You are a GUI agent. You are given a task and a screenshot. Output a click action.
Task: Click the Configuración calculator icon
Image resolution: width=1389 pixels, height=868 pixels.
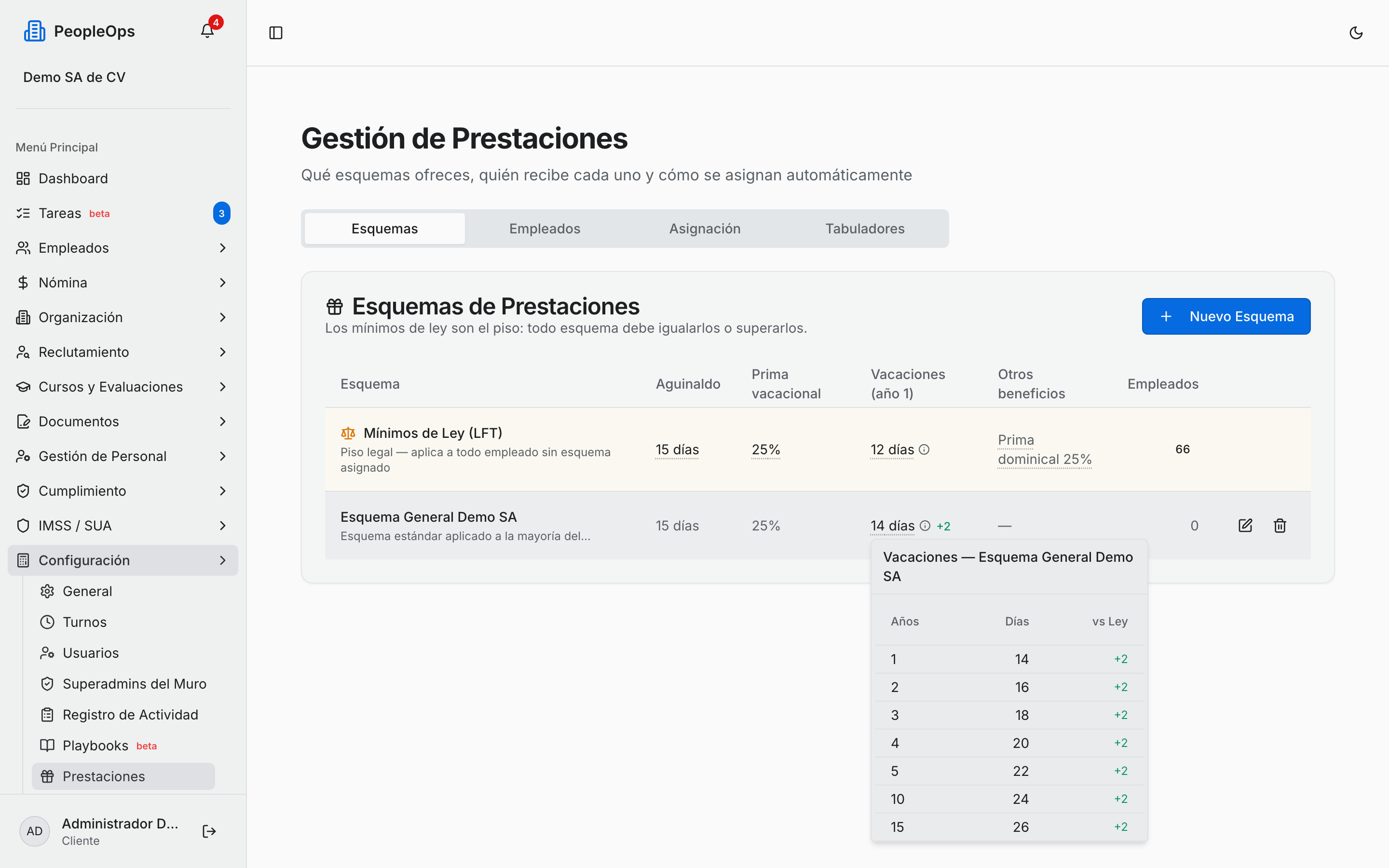pyautogui.click(x=23, y=560)
